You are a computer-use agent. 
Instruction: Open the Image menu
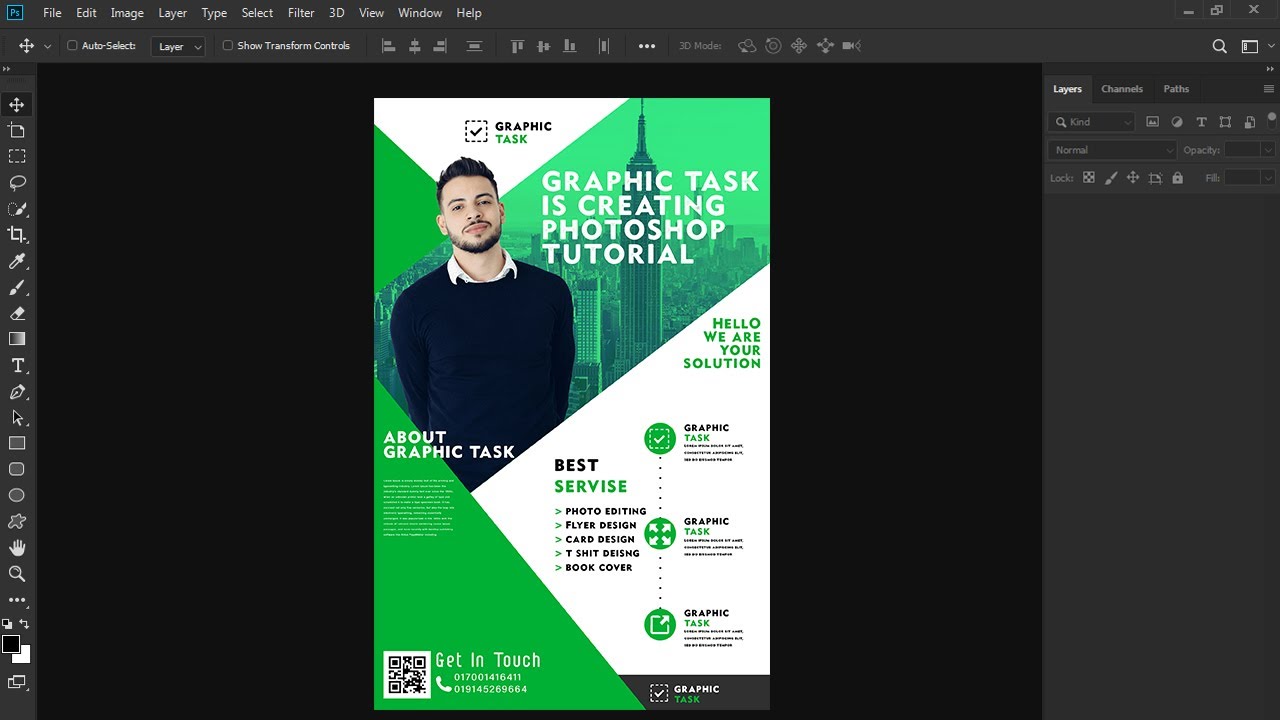127,13
